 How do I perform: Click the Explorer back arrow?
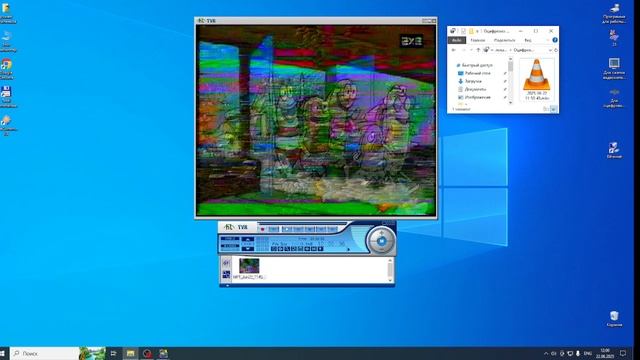click(x=453, y=50)
